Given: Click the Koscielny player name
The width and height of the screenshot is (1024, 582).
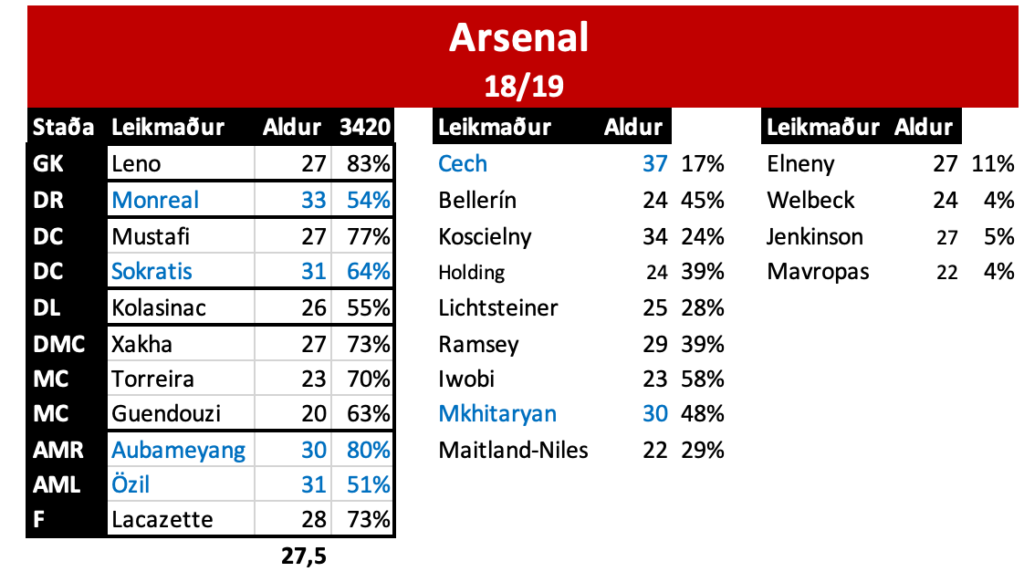Looking at the screenshot, I should coord(485,236).
